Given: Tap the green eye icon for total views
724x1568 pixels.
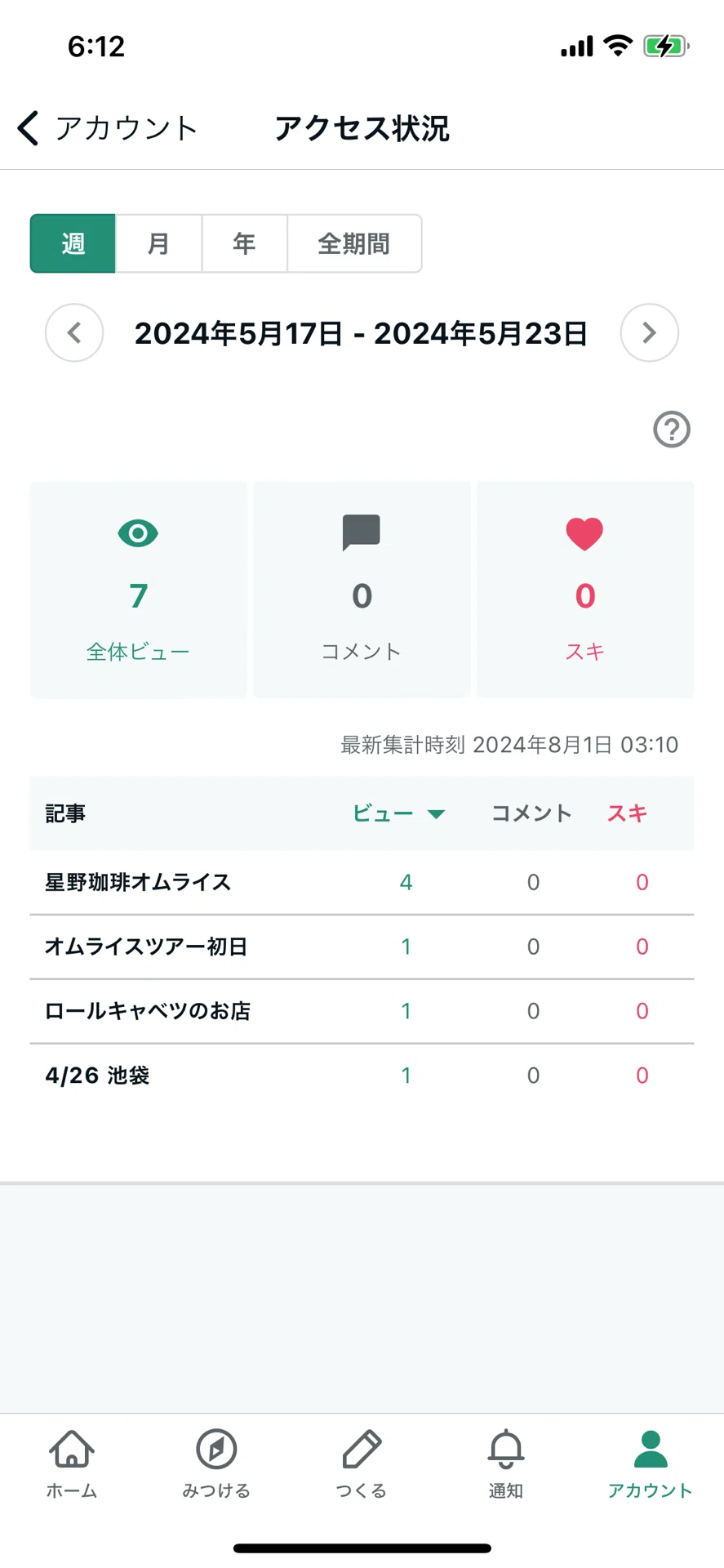Looking at the screenshot, I should tap(138, 533).
